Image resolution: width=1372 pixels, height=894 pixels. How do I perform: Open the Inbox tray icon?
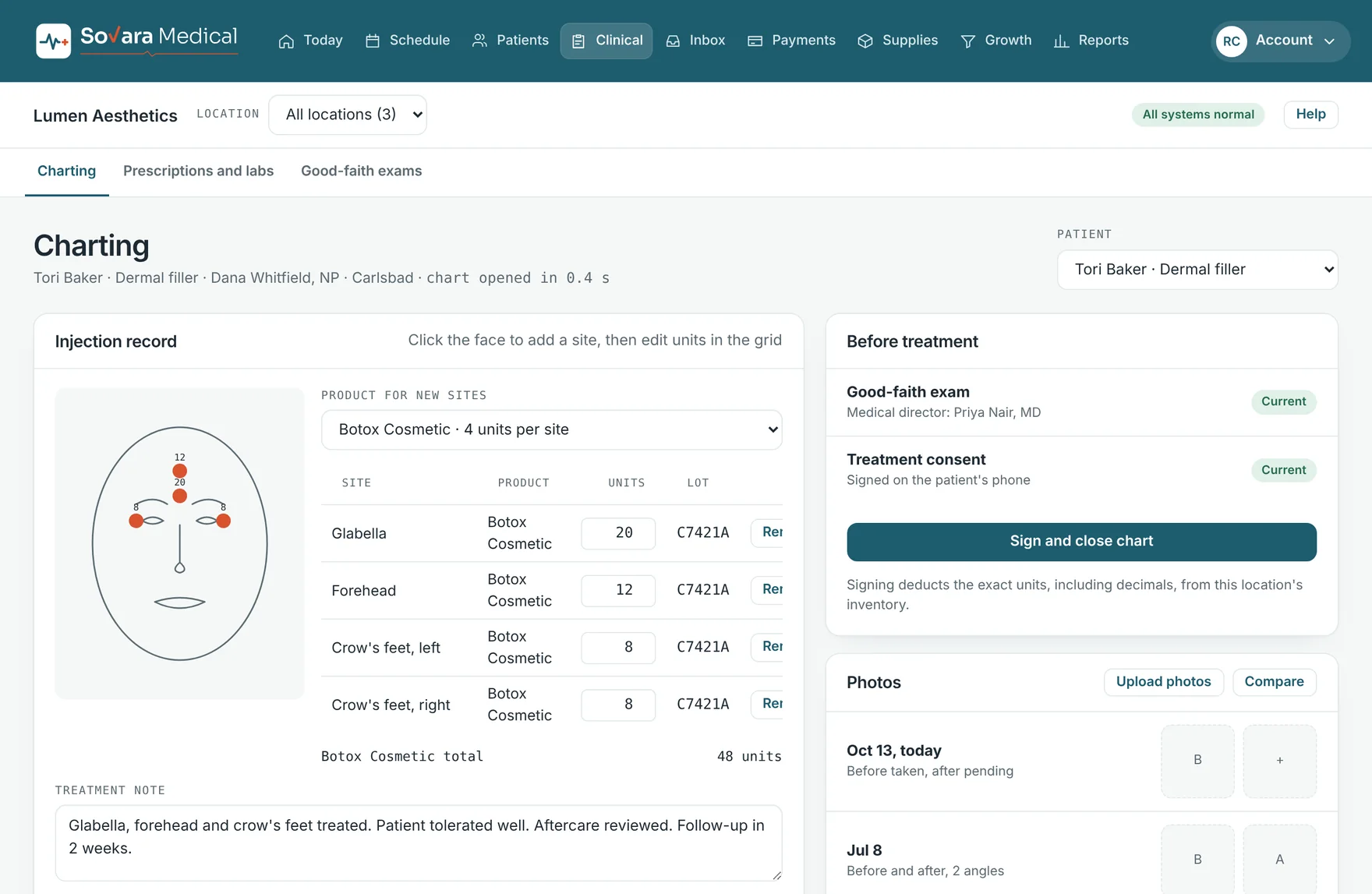tap(673, 41)
